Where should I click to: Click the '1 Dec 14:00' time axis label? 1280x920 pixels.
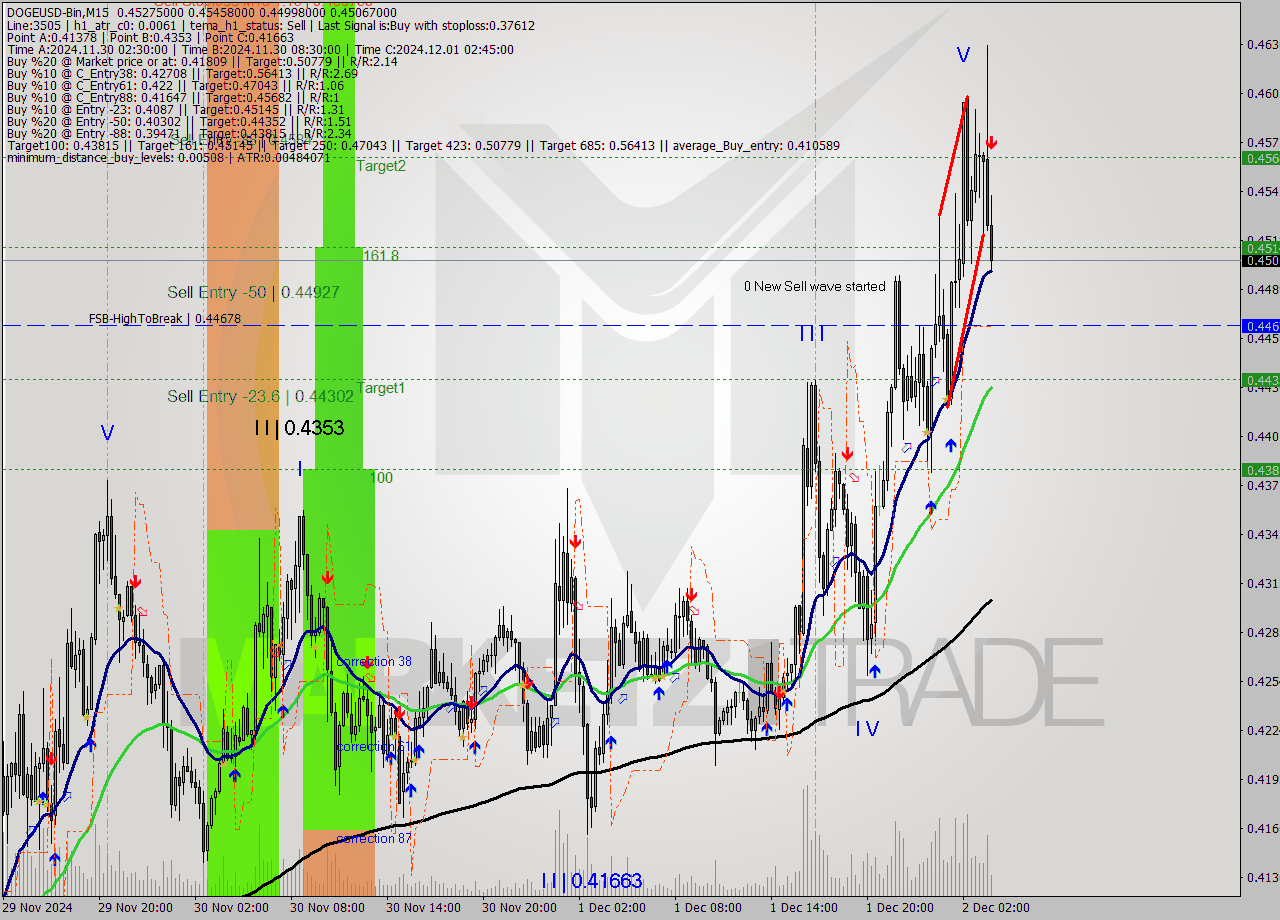click(804, 908)
